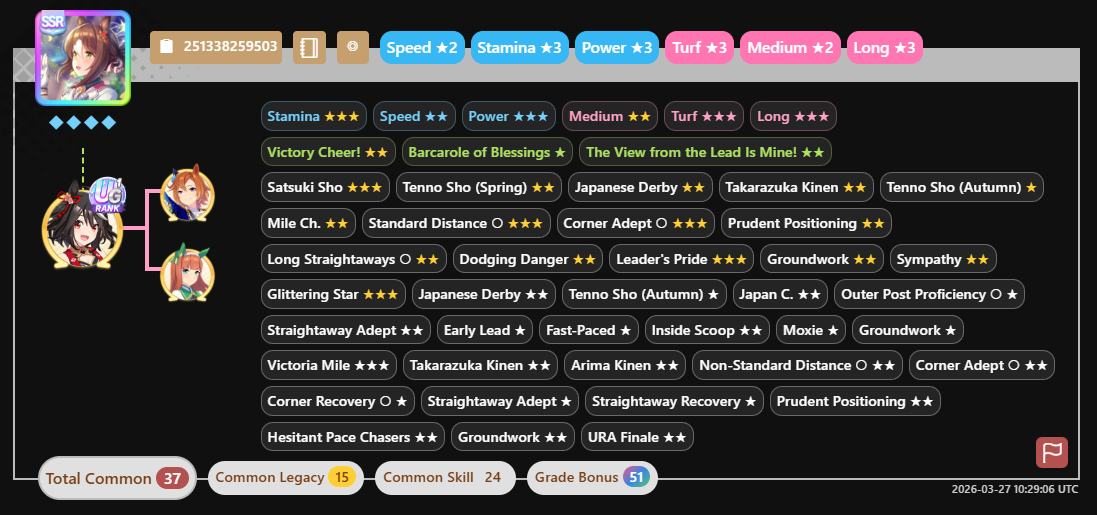Viewport: 1097px width, 515px height.
Task: Click the Dodging Danger ★★ chip
Action: (528, 259)
